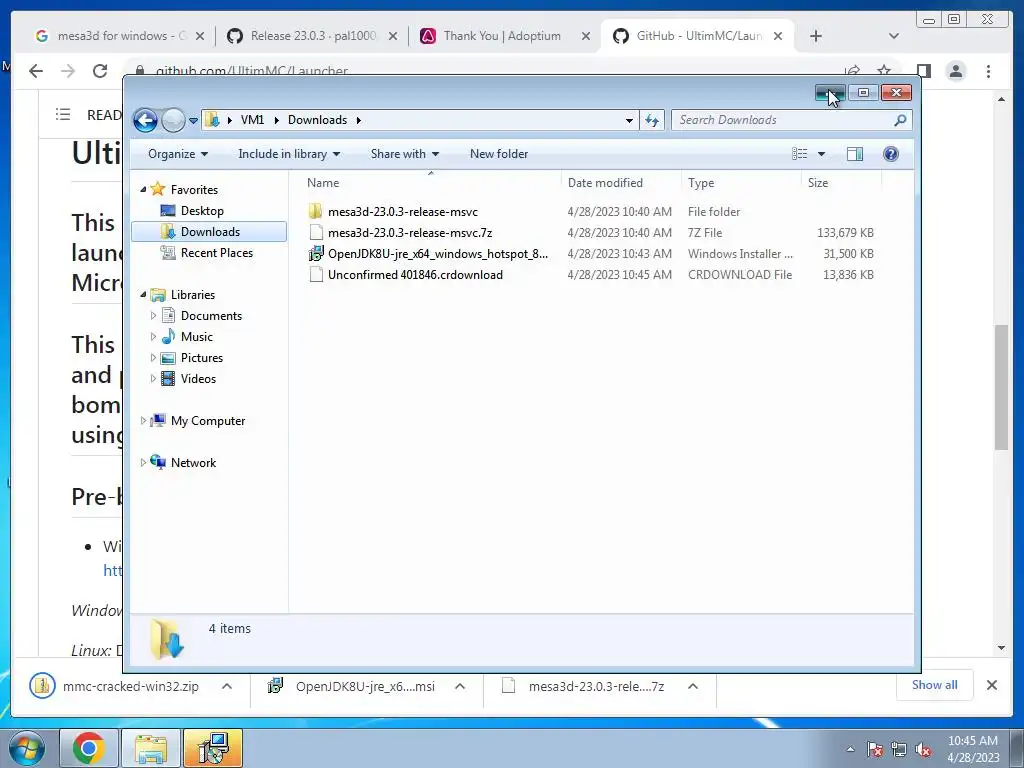Go back in Chrome browser
This screenshot has height=768, width=1024.
pyautogui.click(x=36, y=71)
